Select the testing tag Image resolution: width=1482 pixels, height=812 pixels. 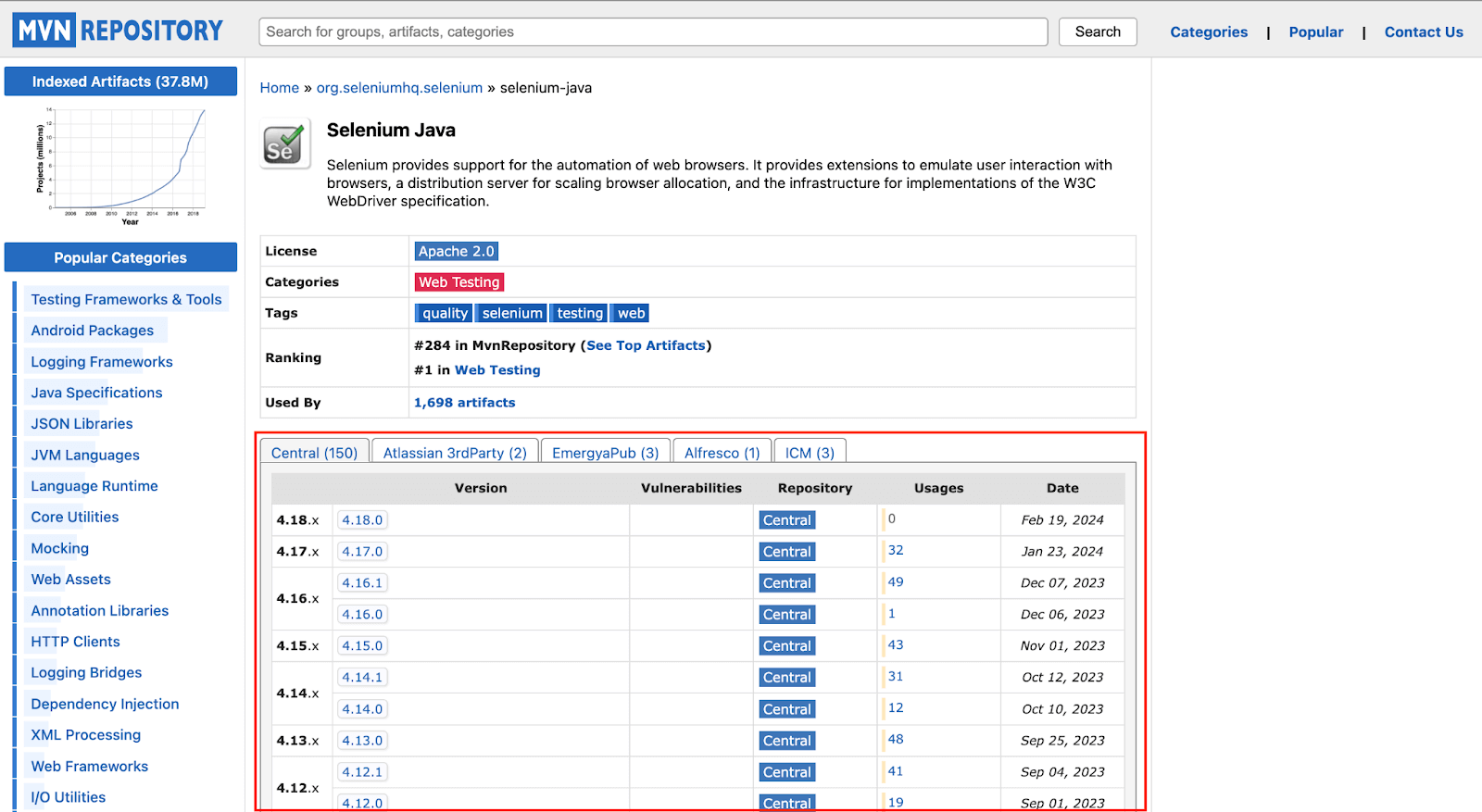[x=580, y=313]
